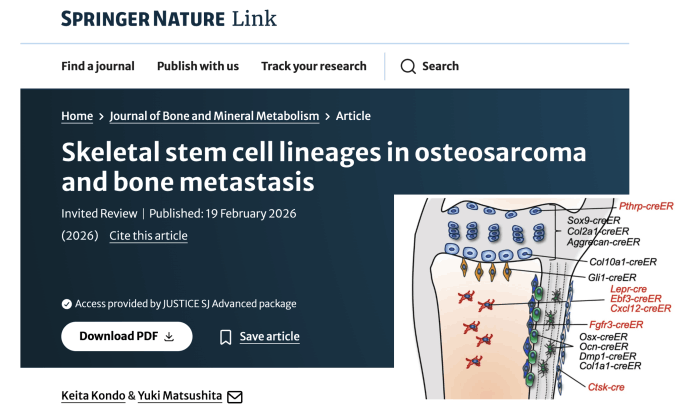Screen dimensions: 696x411
Task: Go to Home breadcrumb link
Action: (x=77, y=116)
